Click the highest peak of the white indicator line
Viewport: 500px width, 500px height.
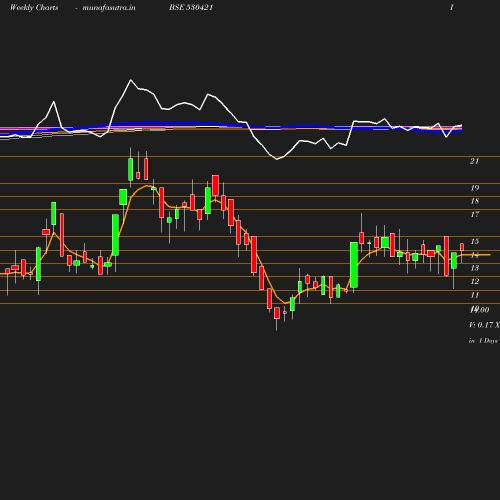pos(131,80)
